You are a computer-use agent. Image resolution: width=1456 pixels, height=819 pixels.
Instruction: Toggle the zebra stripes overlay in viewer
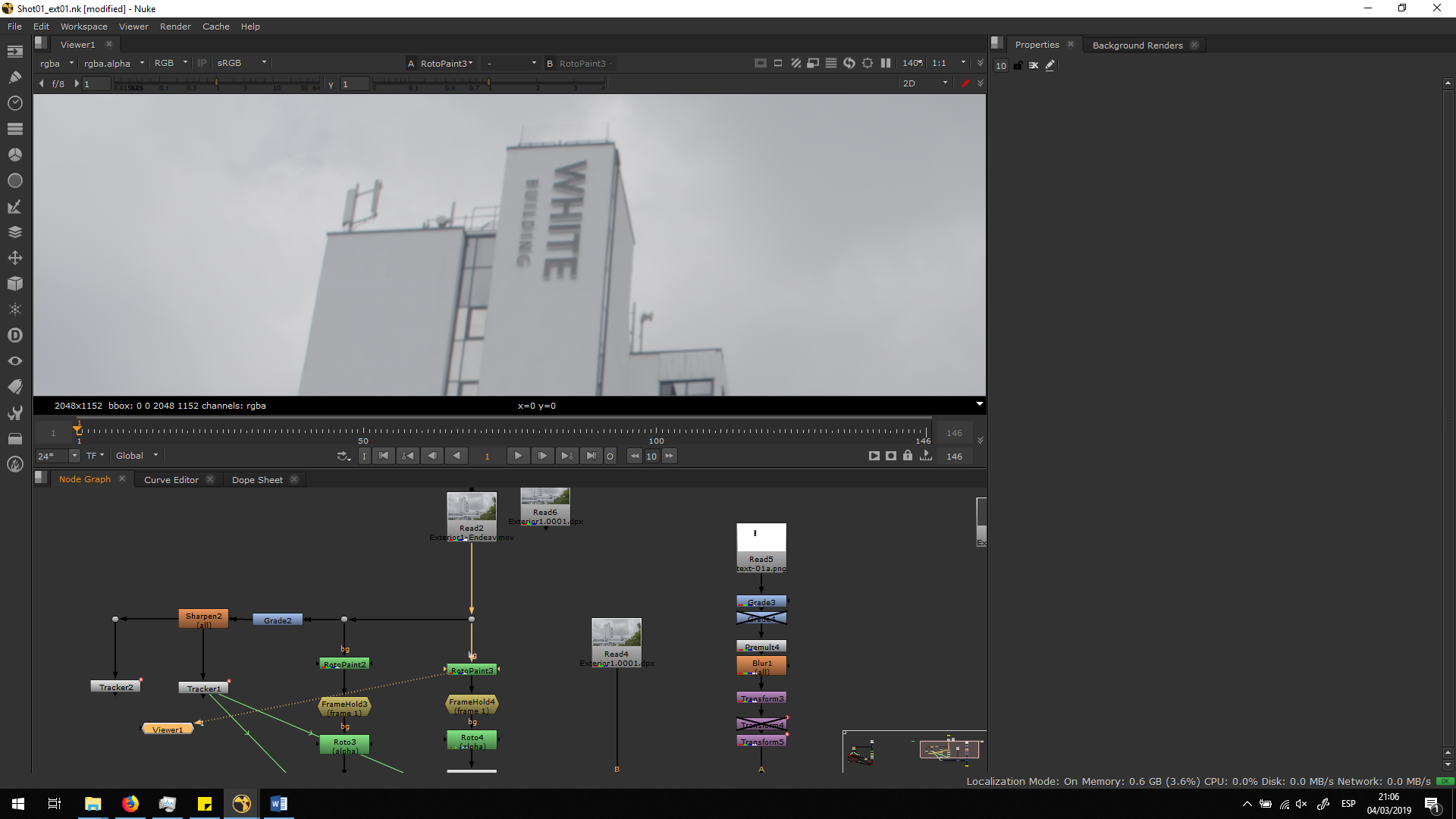point(795,63)
